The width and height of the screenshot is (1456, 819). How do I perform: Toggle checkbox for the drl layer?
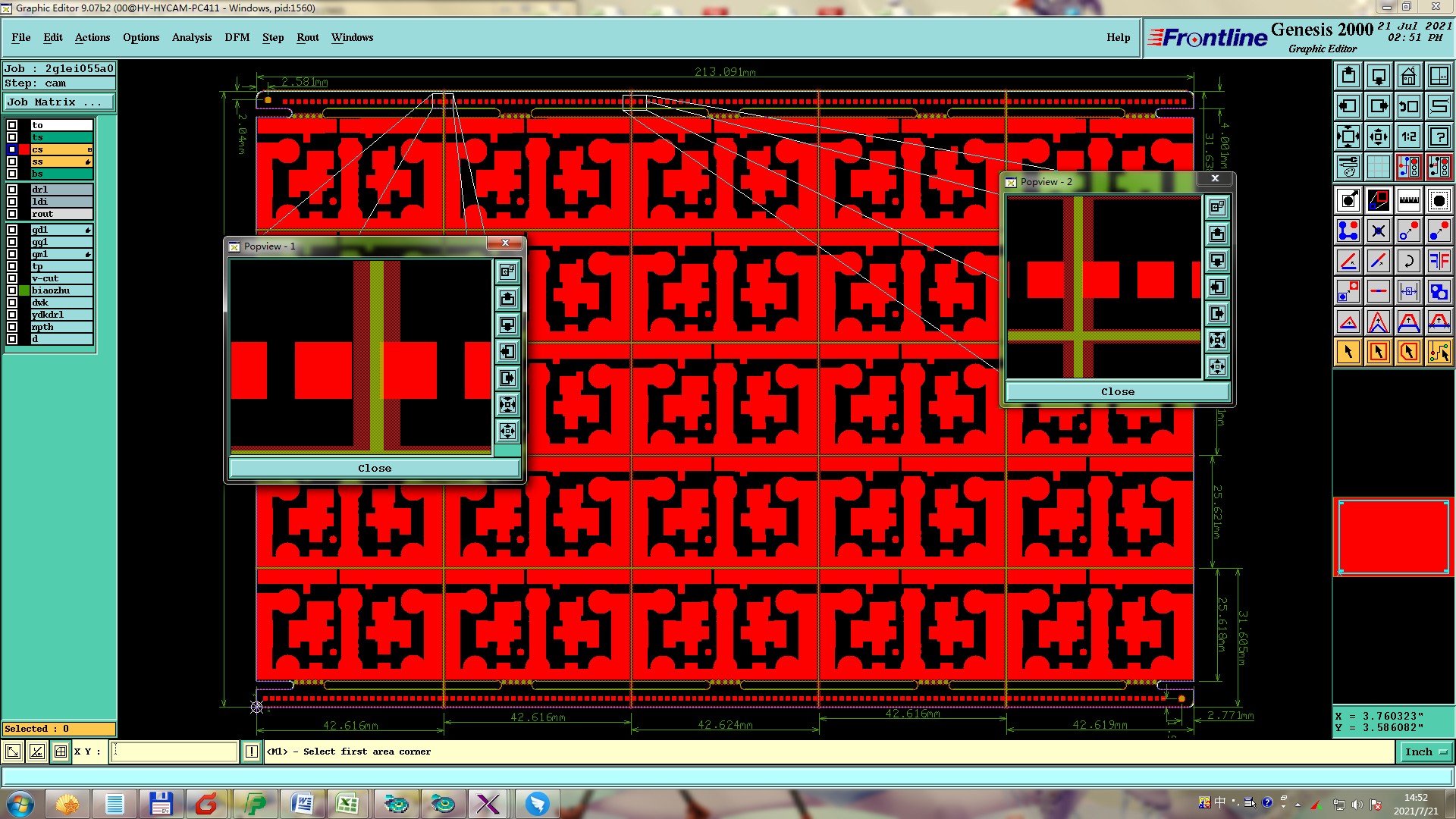pos(12,190)
